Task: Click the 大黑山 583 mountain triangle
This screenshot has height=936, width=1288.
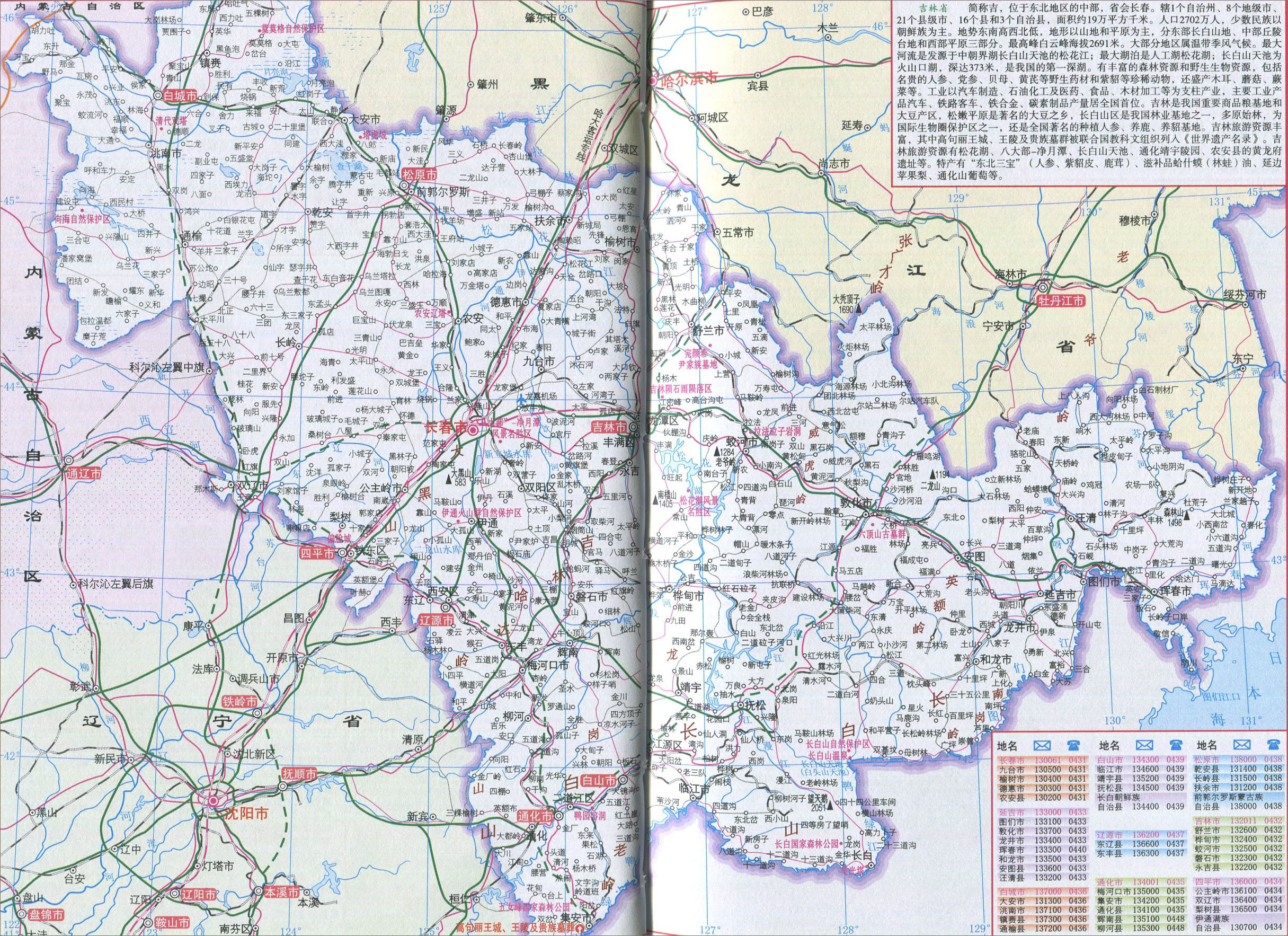Action: (x=450, y=481)
